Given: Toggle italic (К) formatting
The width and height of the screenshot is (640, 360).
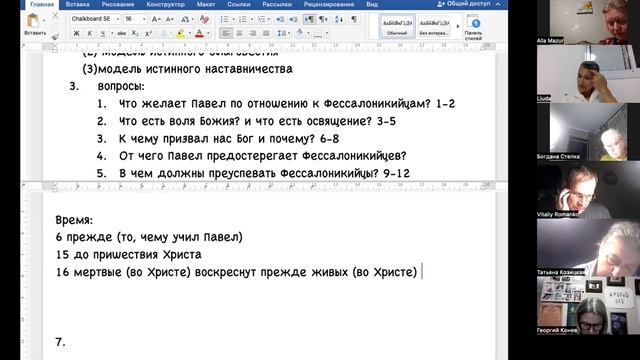Looking at the screenshot, I should click(x=89, y=33).
